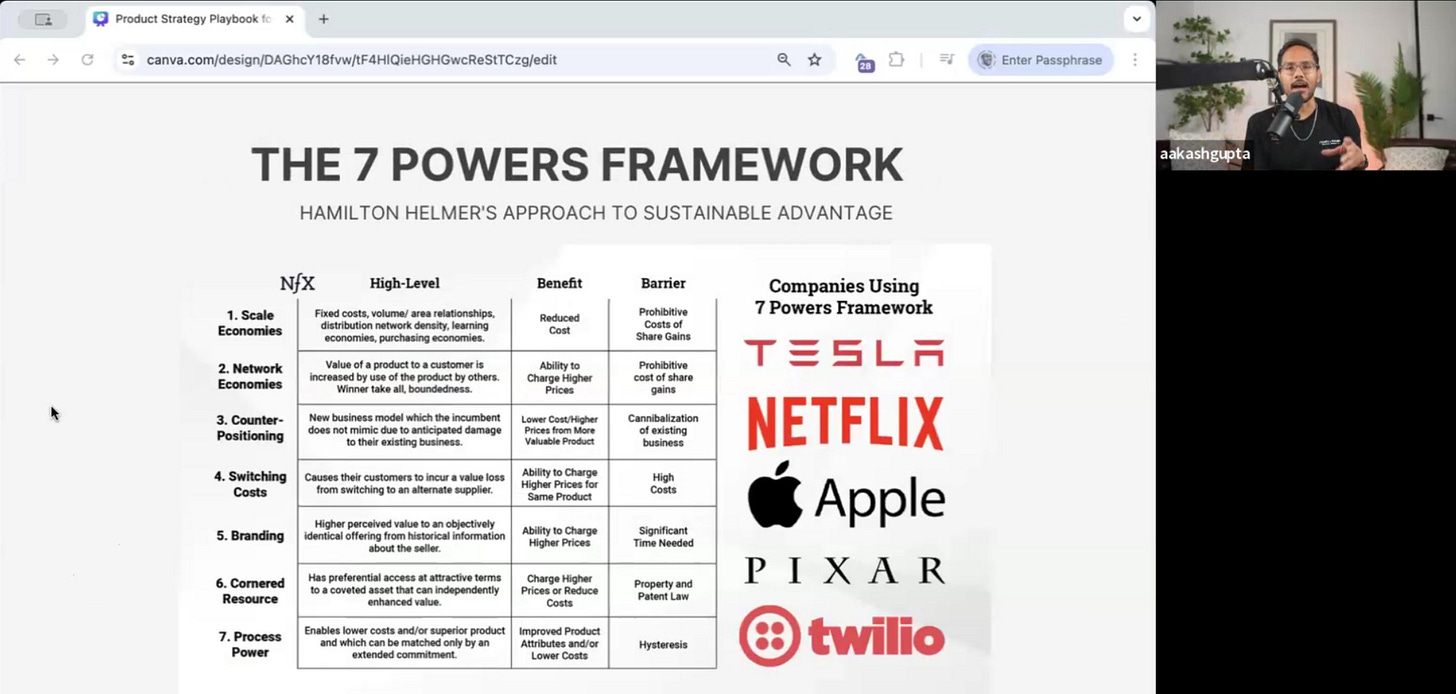Screen dimensions: 1456x694
Task: Click the 'Property and Patent Law' cell
Action: 663,590
